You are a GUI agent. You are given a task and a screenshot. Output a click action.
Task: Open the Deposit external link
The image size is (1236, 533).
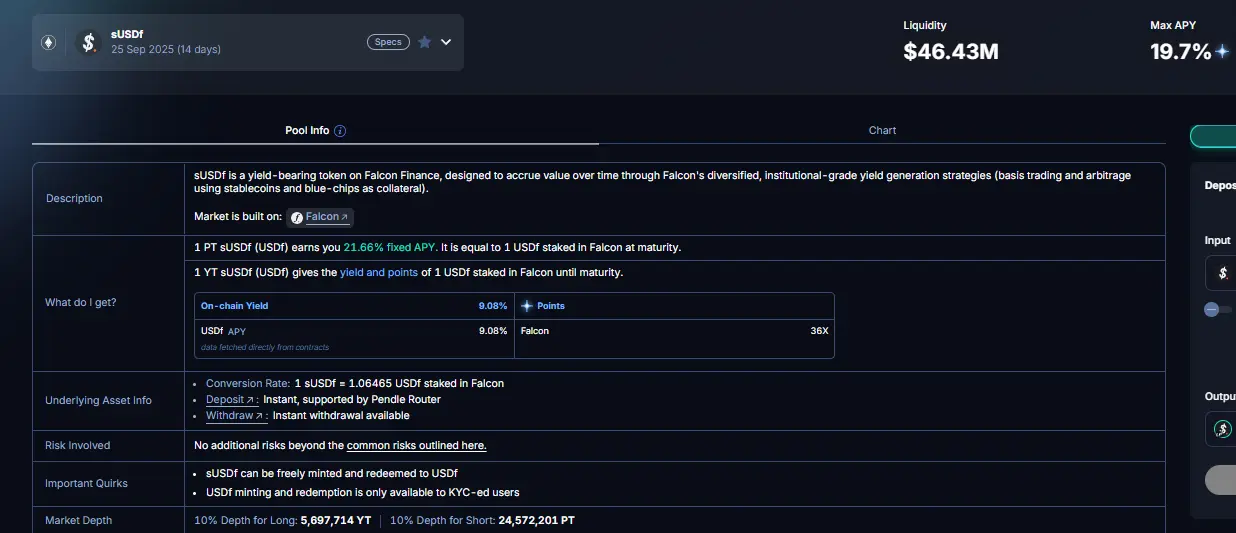coord(230,399)
